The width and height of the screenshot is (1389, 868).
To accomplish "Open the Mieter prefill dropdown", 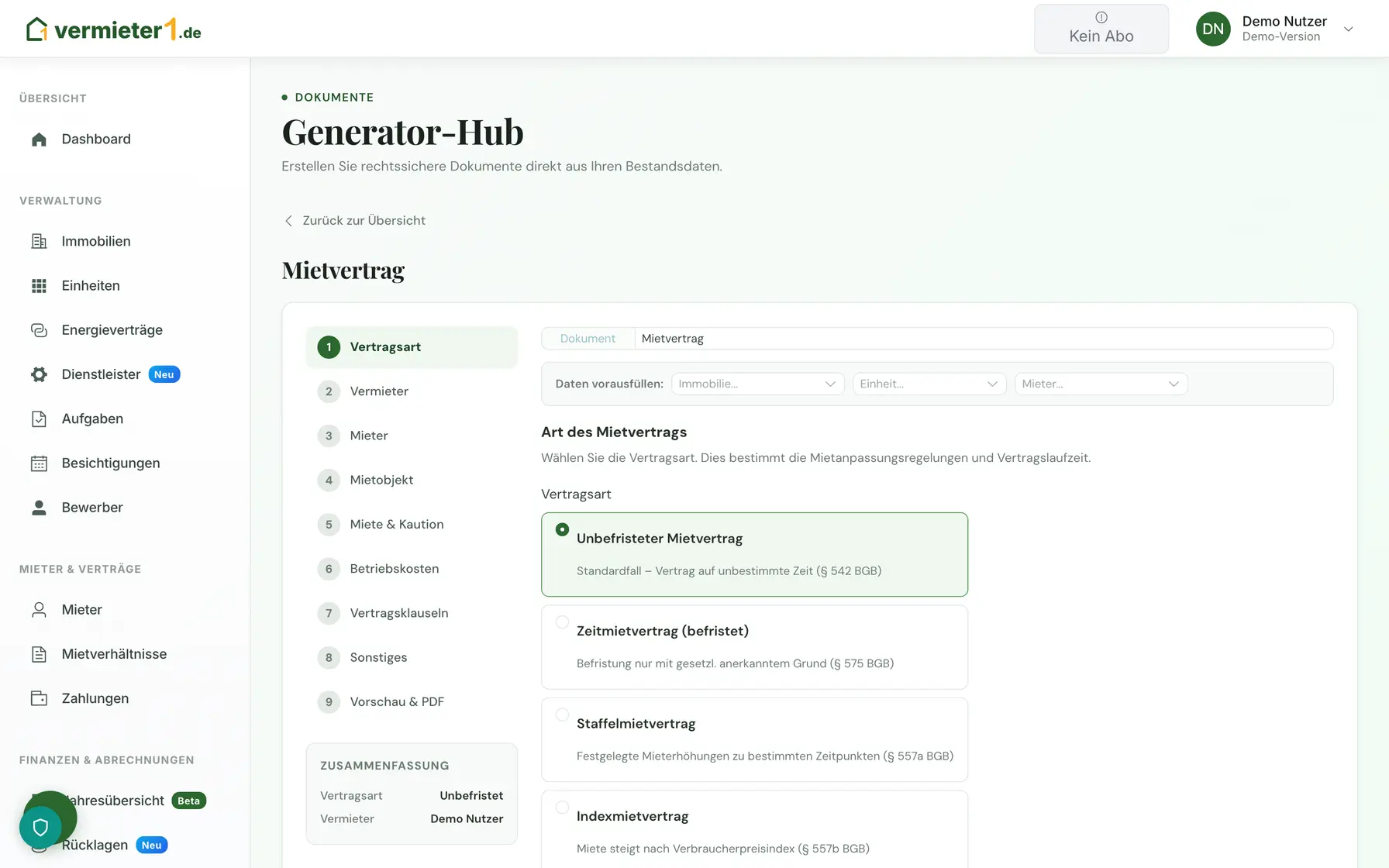I will (x=1101, y=384).
